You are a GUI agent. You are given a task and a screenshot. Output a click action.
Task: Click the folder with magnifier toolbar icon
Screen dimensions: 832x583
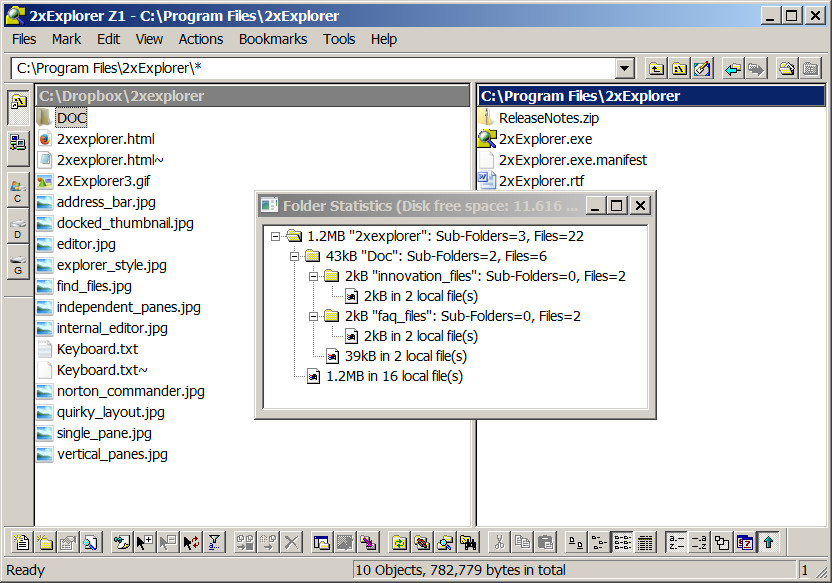pos(445,543)
